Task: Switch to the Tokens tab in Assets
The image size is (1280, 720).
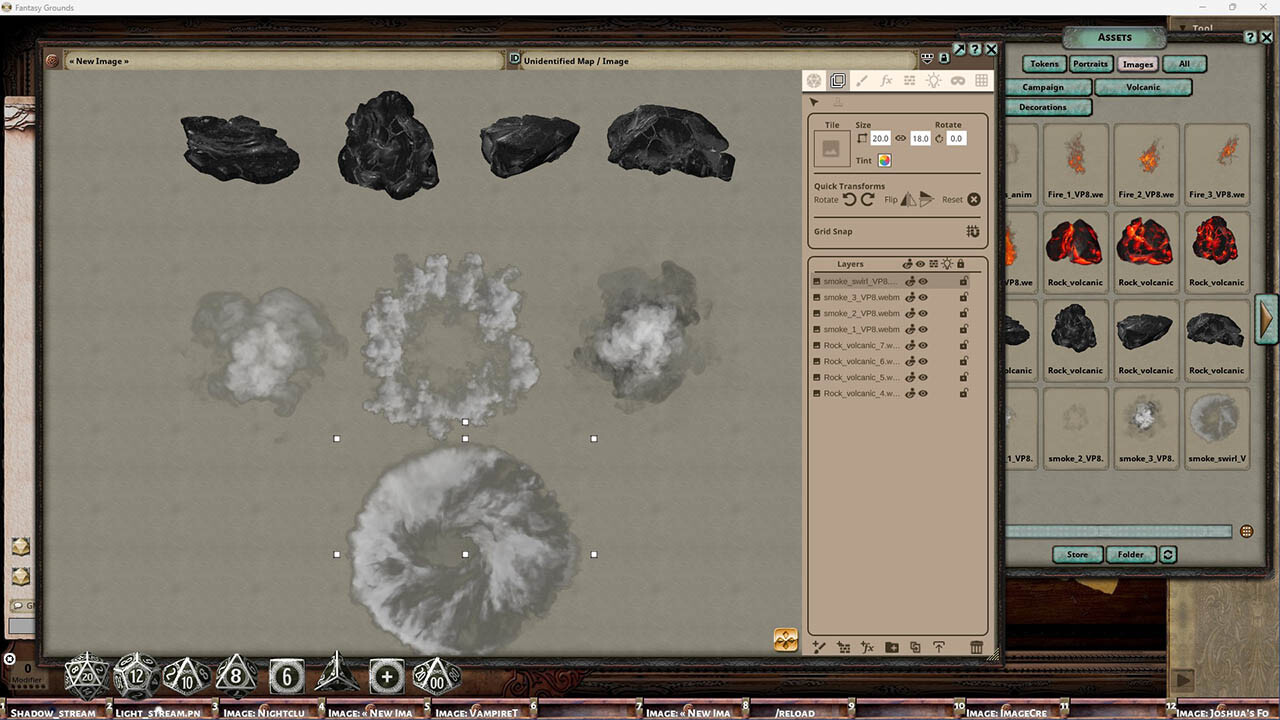Action: coord(1043,63)
